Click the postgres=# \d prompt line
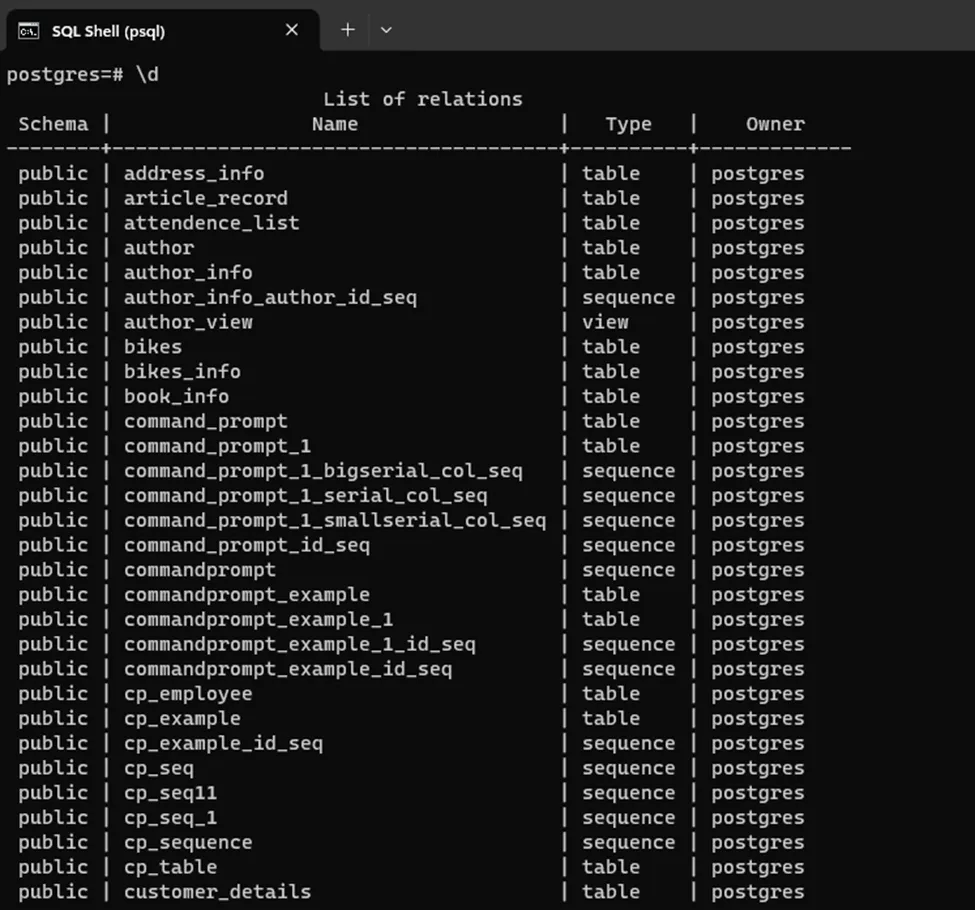The image size is (975, 910). coord(82,75)
